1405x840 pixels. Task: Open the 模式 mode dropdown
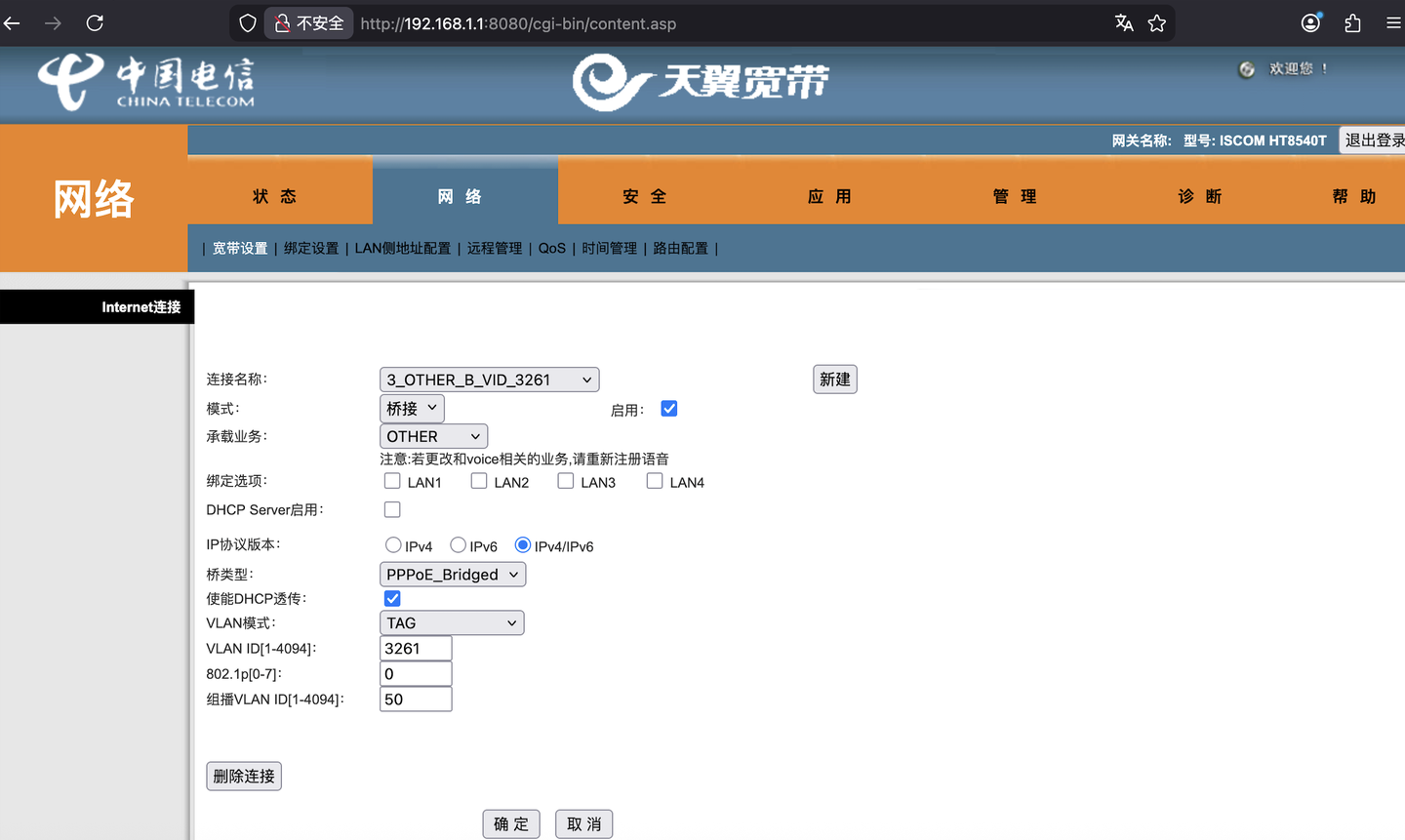click(x=412, y=408)
